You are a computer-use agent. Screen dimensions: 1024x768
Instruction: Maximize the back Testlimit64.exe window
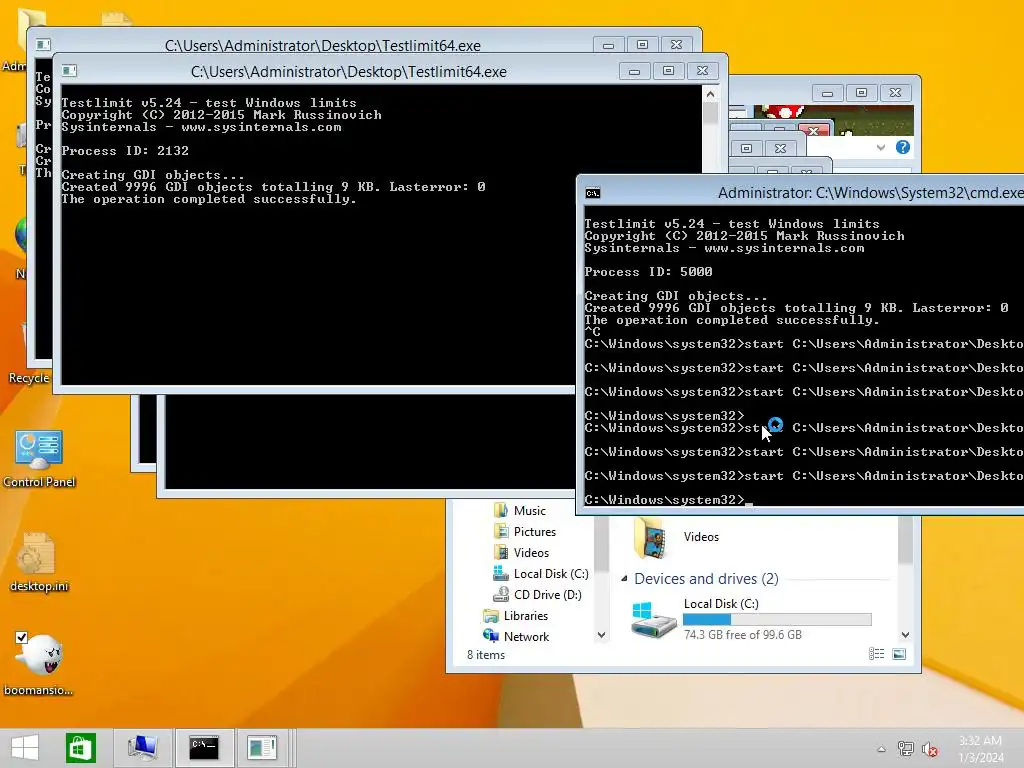click(x=642, y=44)
